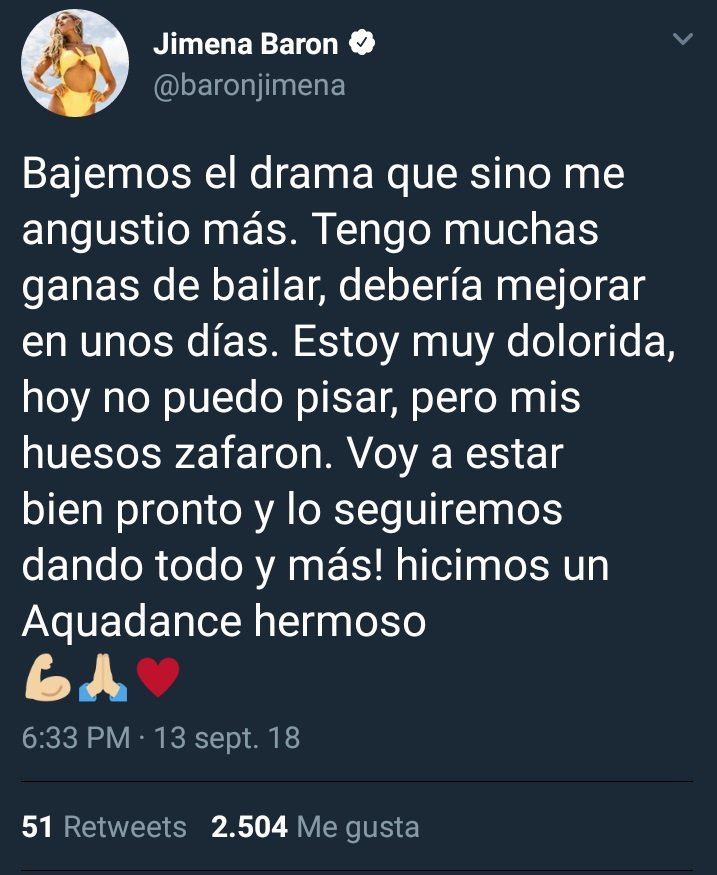The height and width of the screenshot is (875, 717).
Task: Click the phrase 'Bajemos el drama'
Action: coord(198,174)
